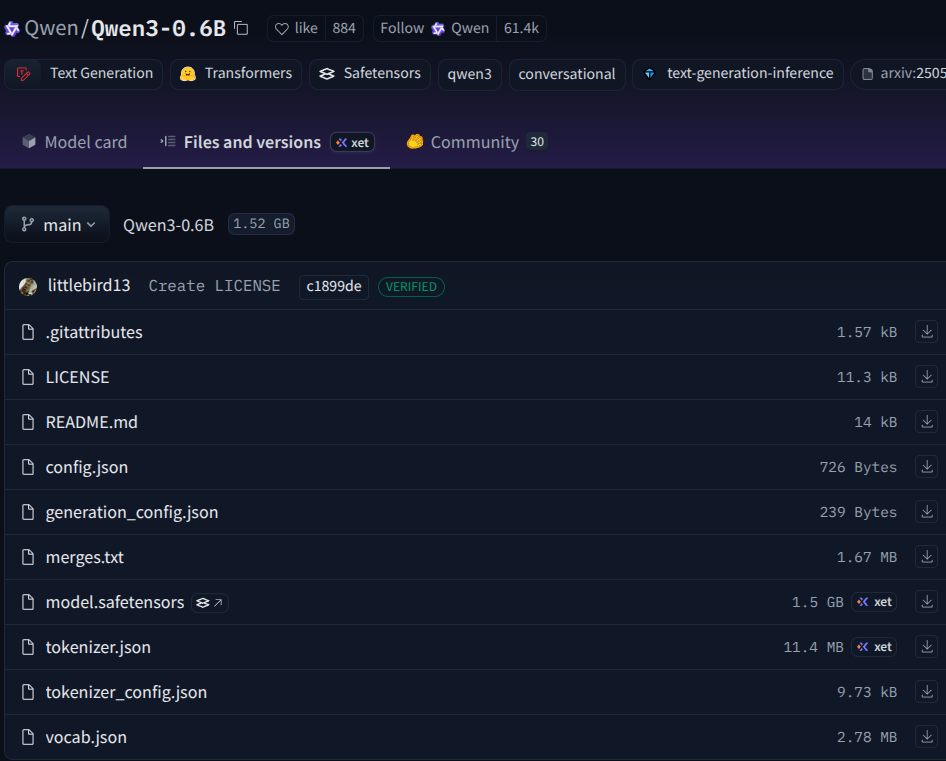Open the README.md file
The image size is (946, 761).
(x=92, y=422)
